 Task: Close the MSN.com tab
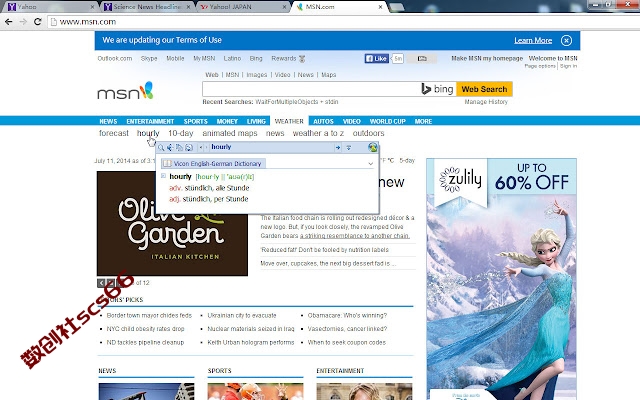[380, 7]
